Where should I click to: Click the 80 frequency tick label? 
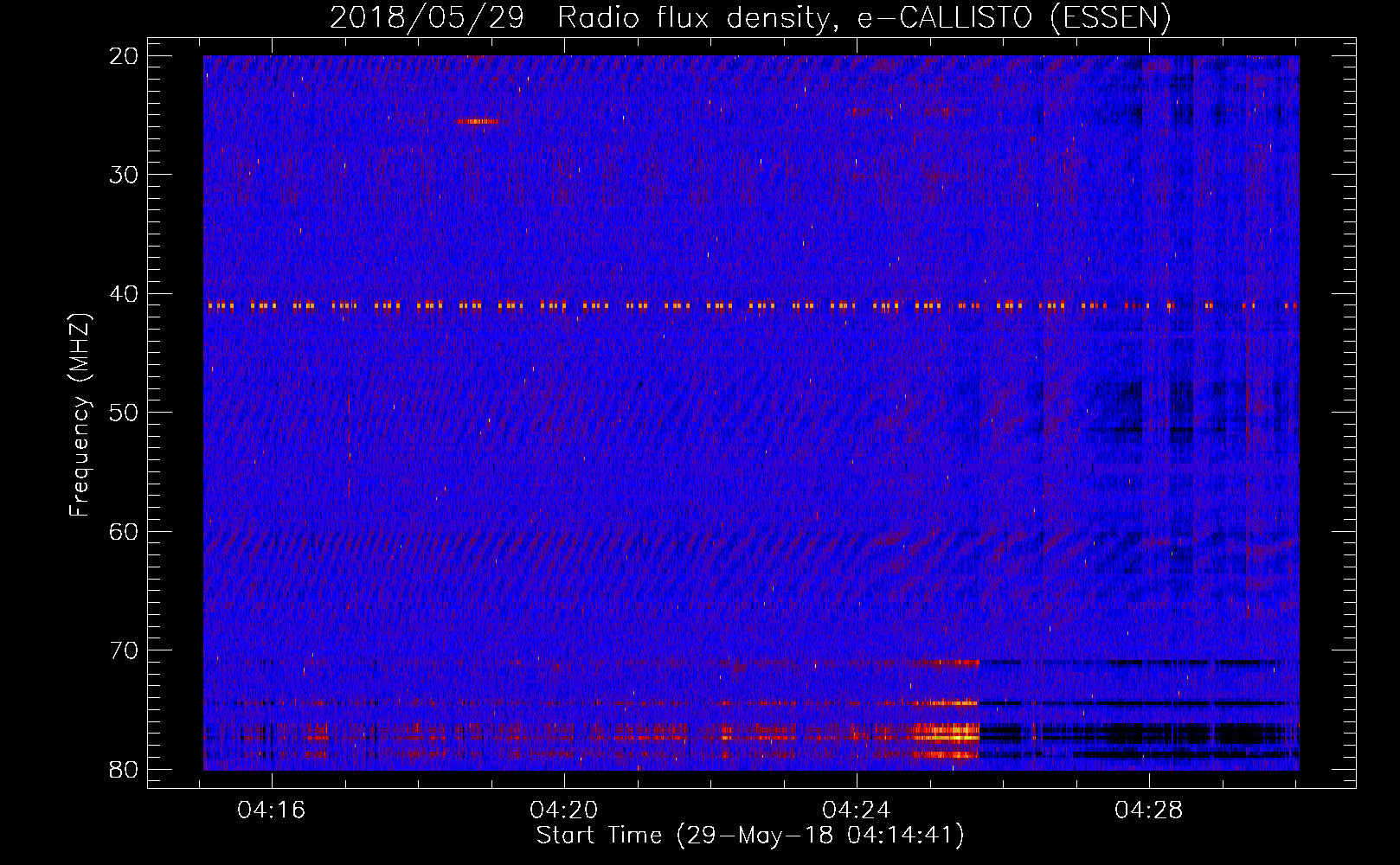coord(125,770)
